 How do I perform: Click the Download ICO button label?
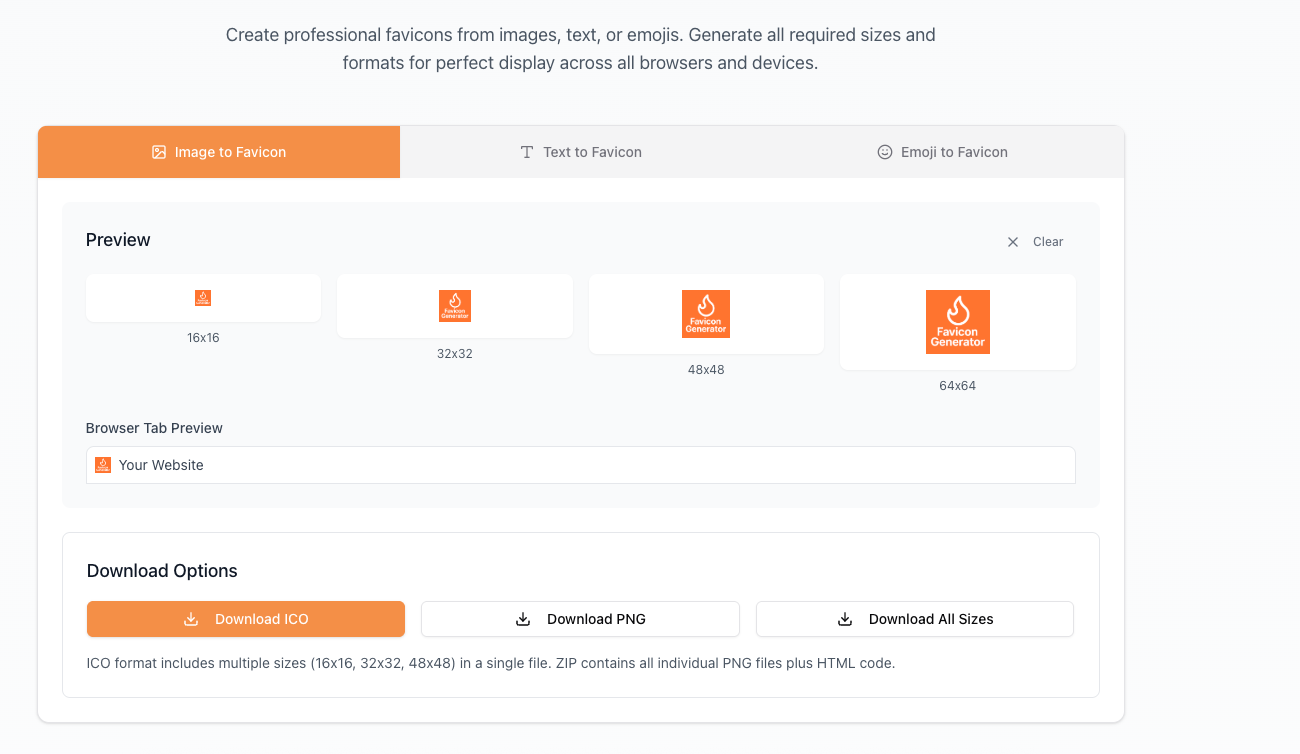click(x=262, y=619)
